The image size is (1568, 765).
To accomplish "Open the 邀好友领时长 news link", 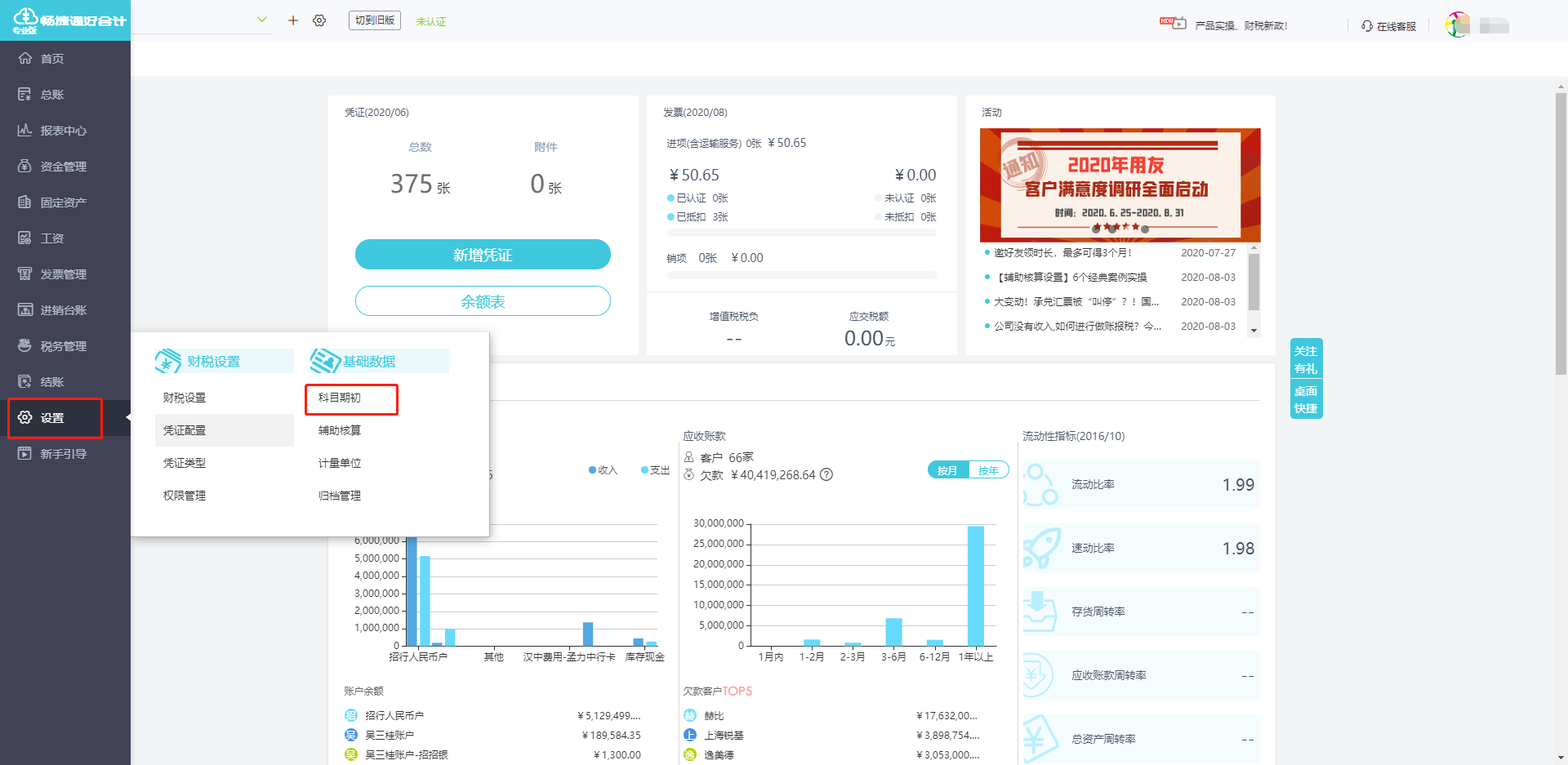I will tap(1062, 253).
